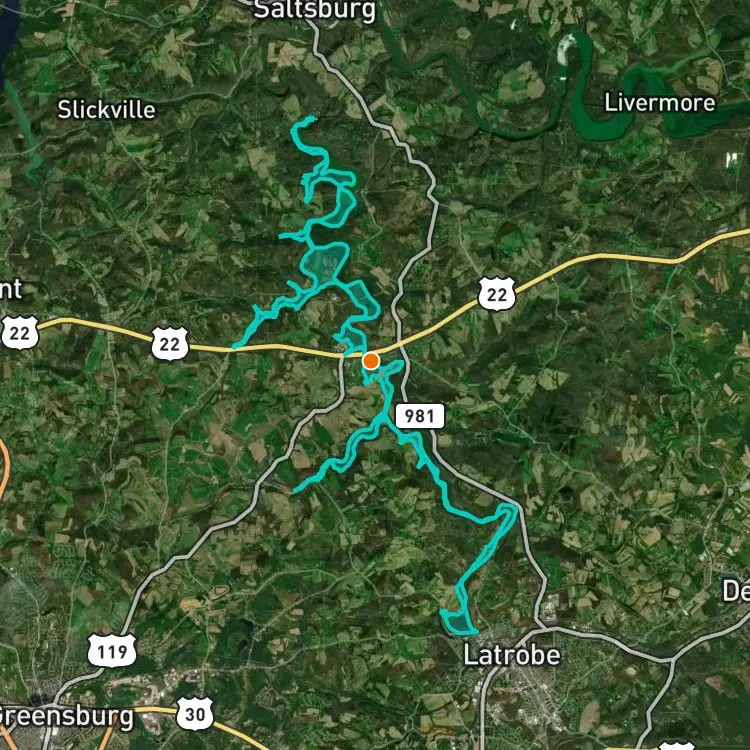The image size is (750, 750).
Task: Click the Greensburg city label
Action: click(66, 717)
